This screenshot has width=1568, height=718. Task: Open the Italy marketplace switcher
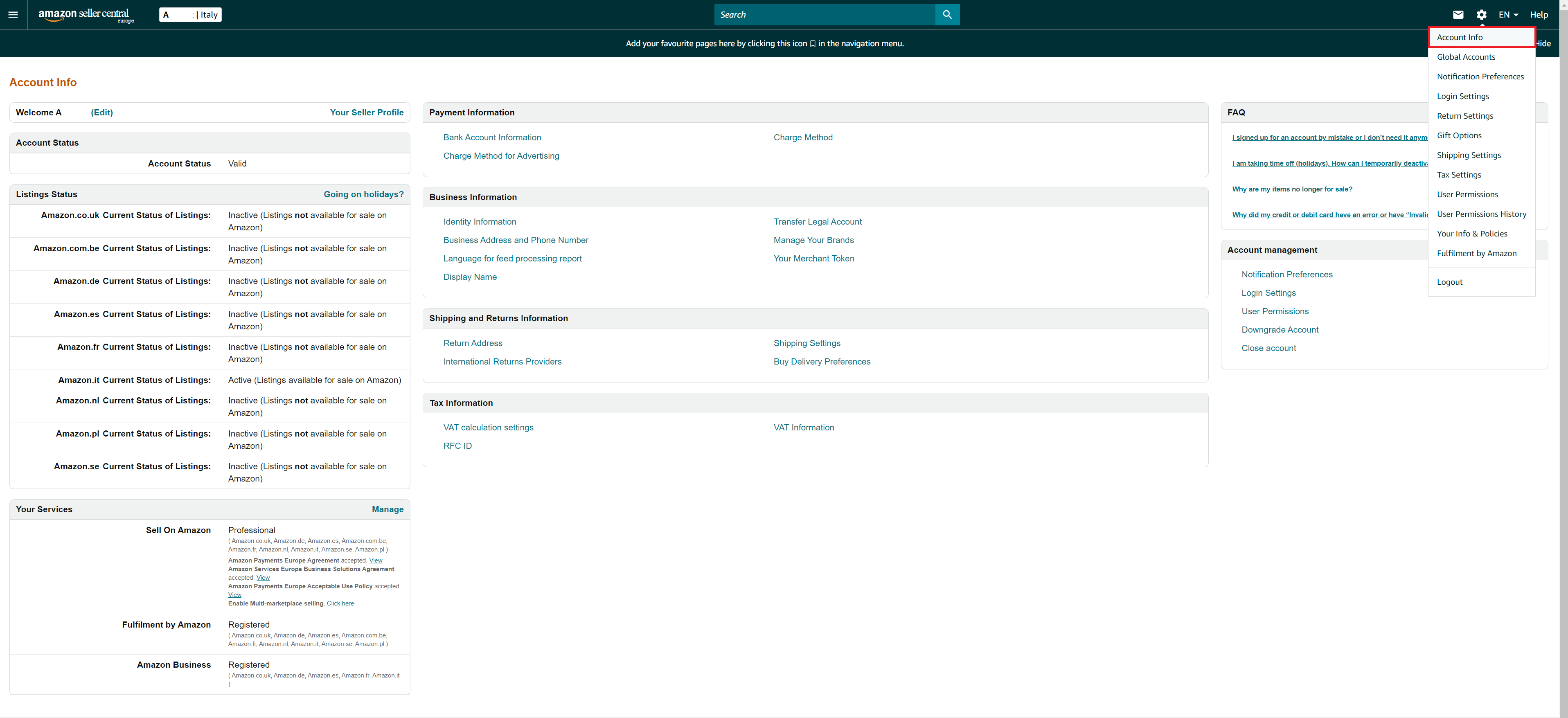coord(191,15)
